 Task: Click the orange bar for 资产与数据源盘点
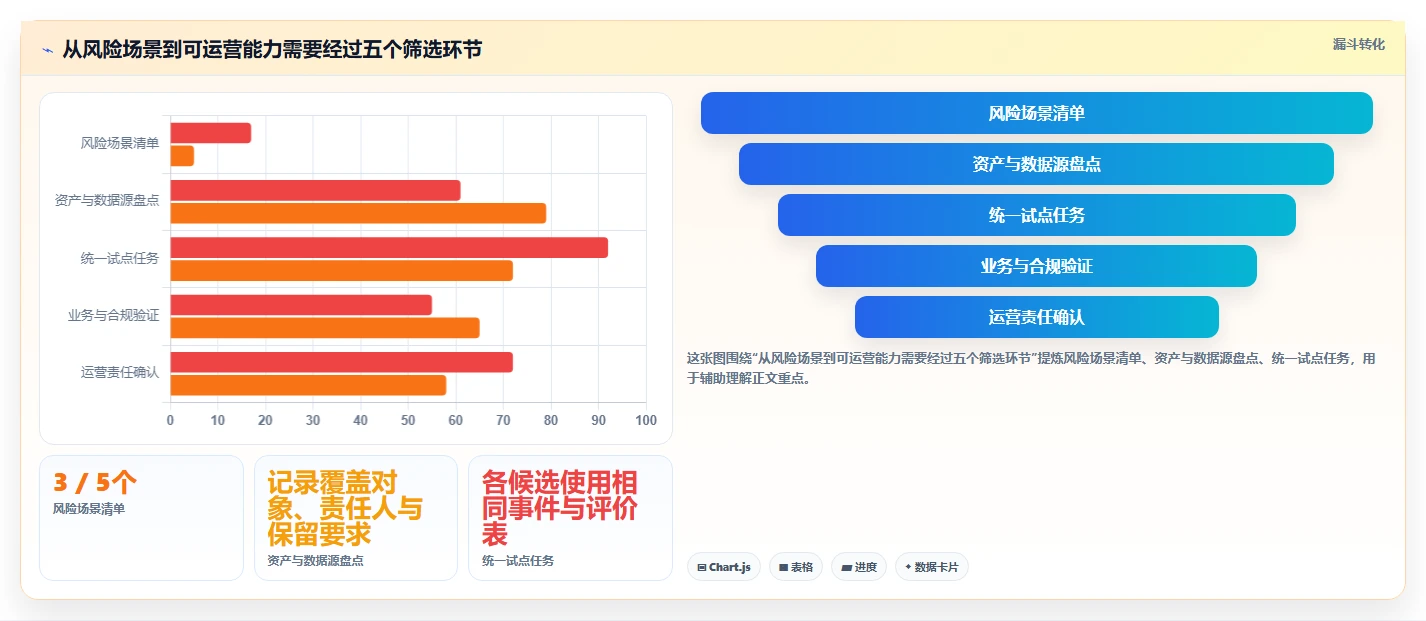pos(359,213)
